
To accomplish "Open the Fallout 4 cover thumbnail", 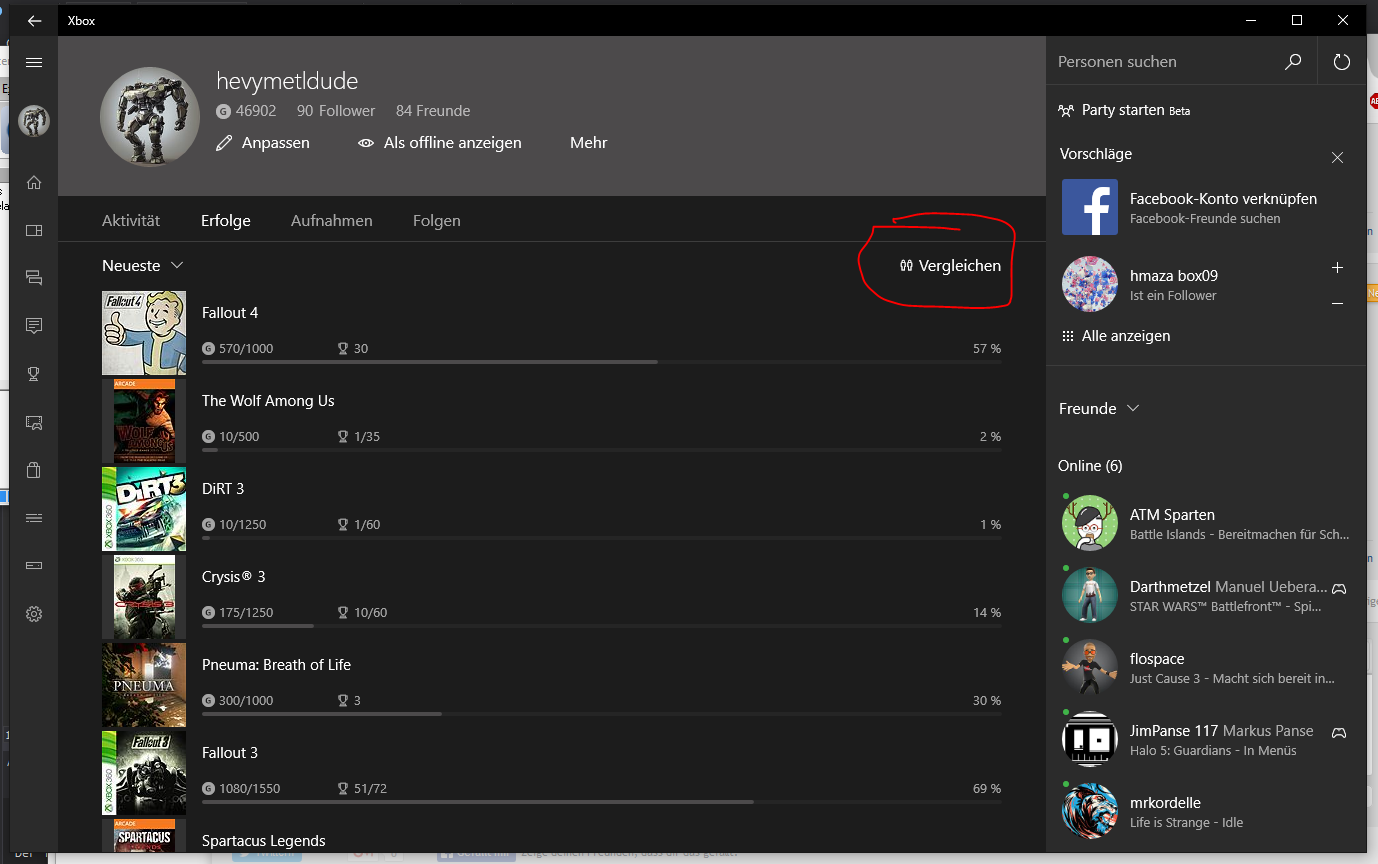I will pyautogui.click(x=144, y=333).
